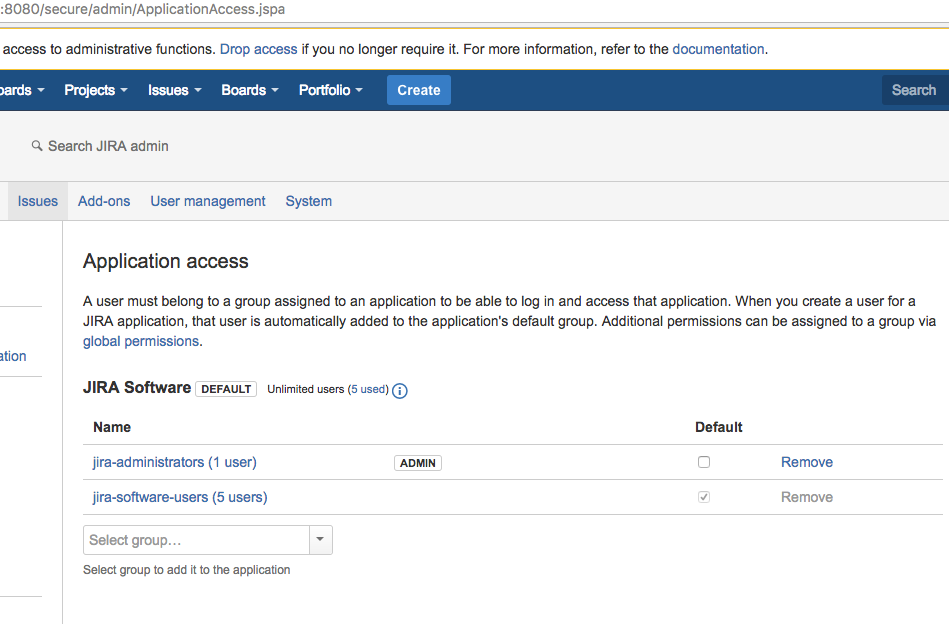Open the jira-software-users group link

click(180, 498)
